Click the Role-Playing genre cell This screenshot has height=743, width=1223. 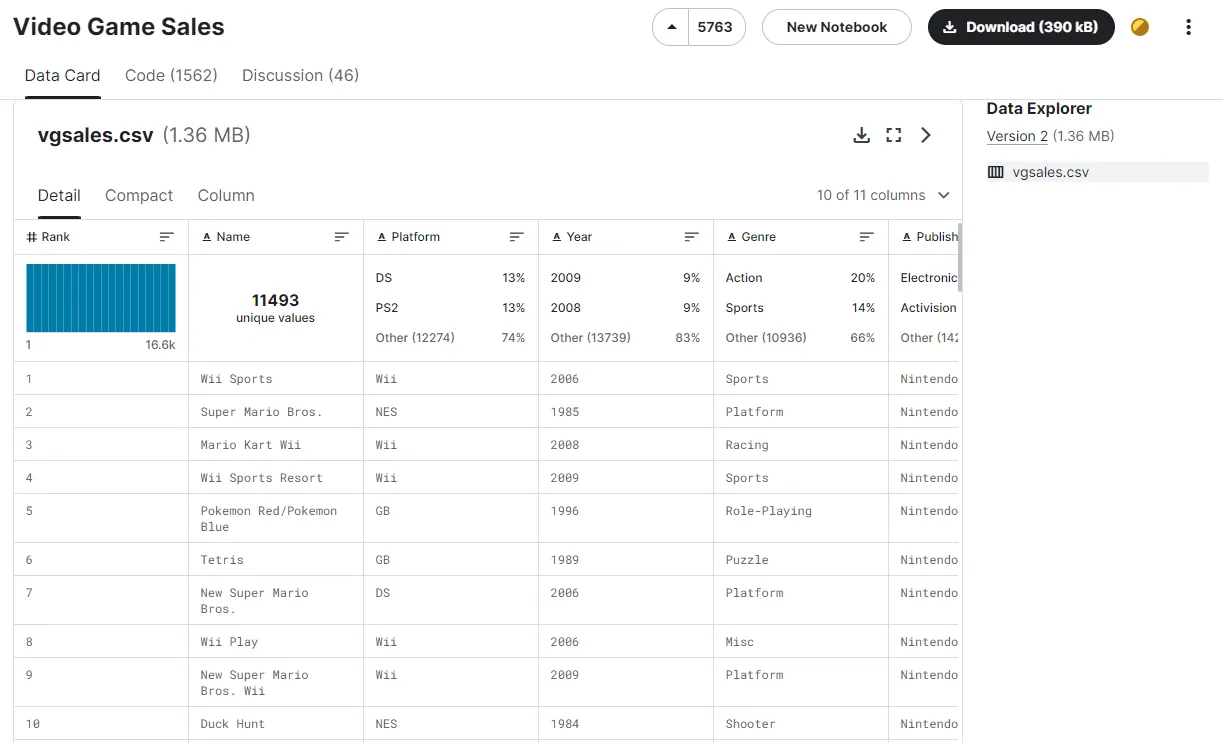[801, 519]
